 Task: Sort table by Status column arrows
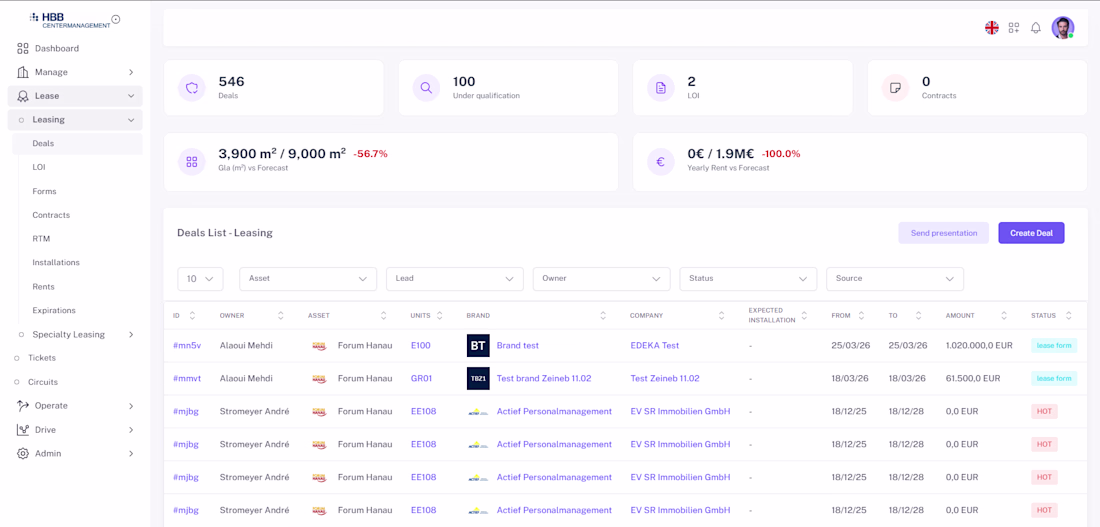coord(1068,316)
